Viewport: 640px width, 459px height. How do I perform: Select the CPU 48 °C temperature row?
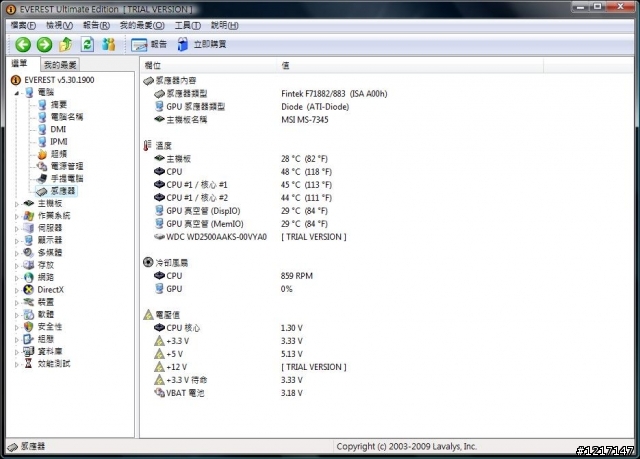click(243, 172)
